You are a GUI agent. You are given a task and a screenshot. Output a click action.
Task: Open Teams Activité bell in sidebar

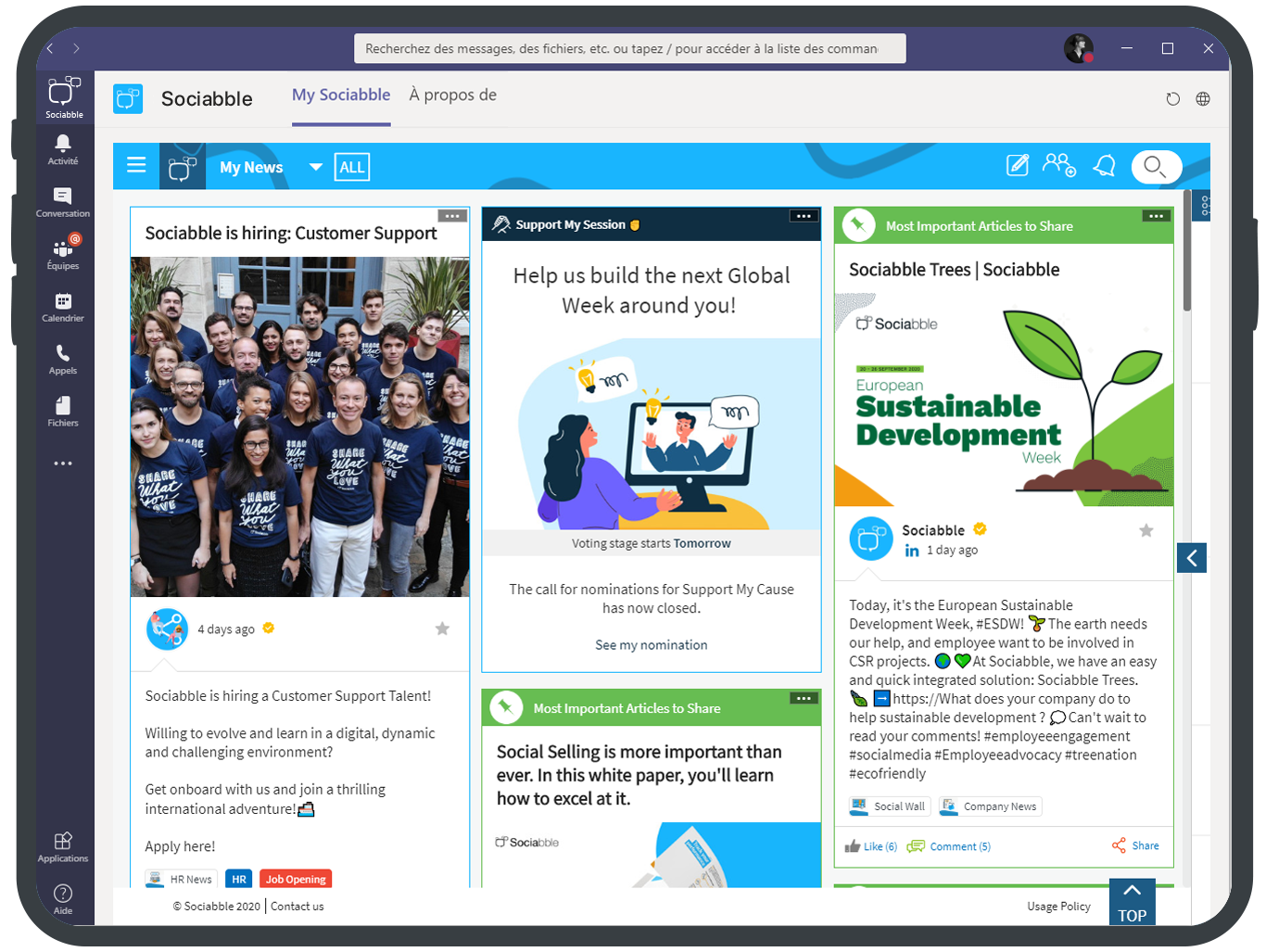point(63,148)
